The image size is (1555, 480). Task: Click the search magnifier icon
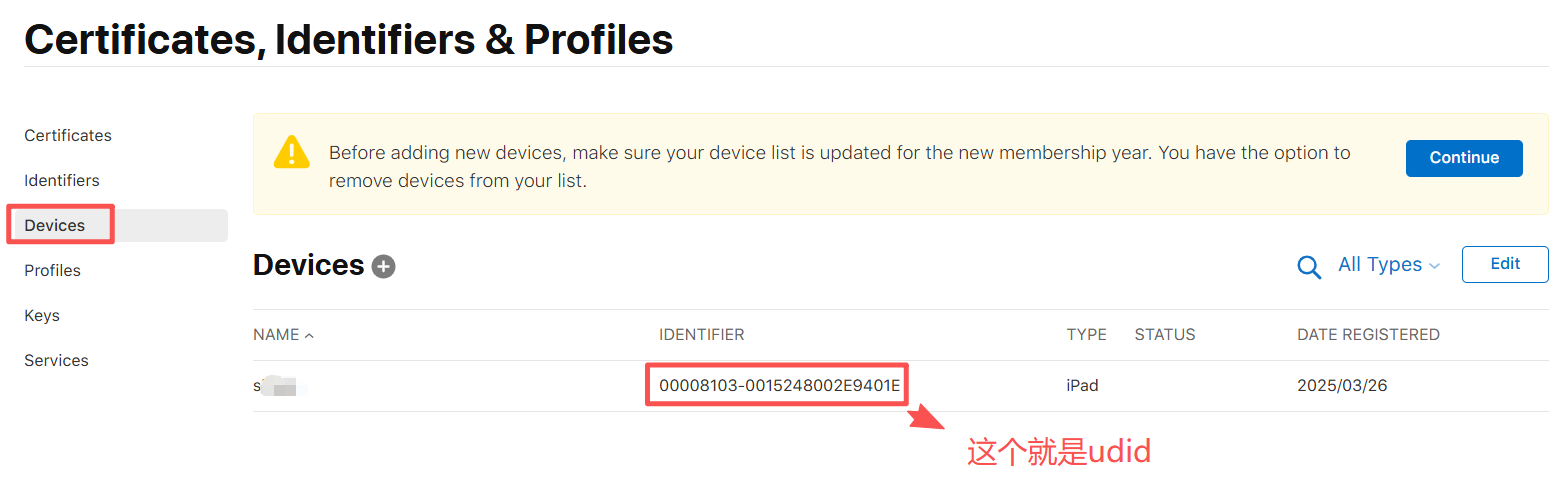pyautogui.click(x=1308, y=266)
